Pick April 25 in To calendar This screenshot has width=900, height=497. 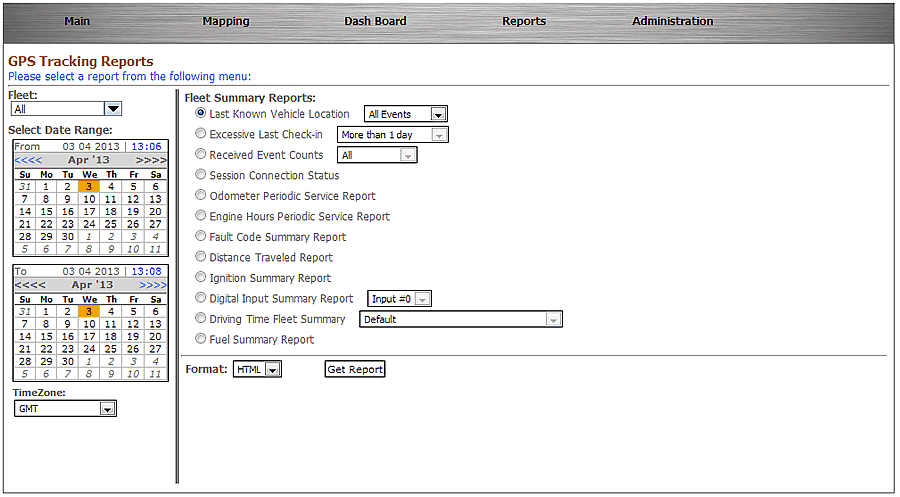pos(111,349)
